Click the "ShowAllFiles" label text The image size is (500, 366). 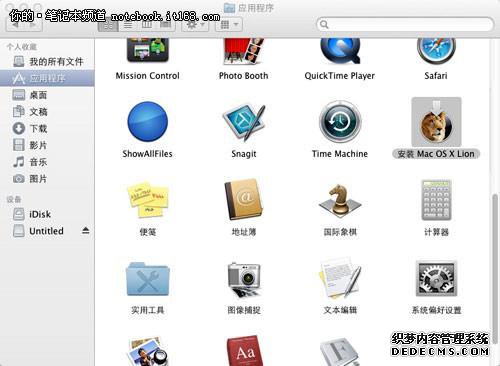click(x=147, y=154)
